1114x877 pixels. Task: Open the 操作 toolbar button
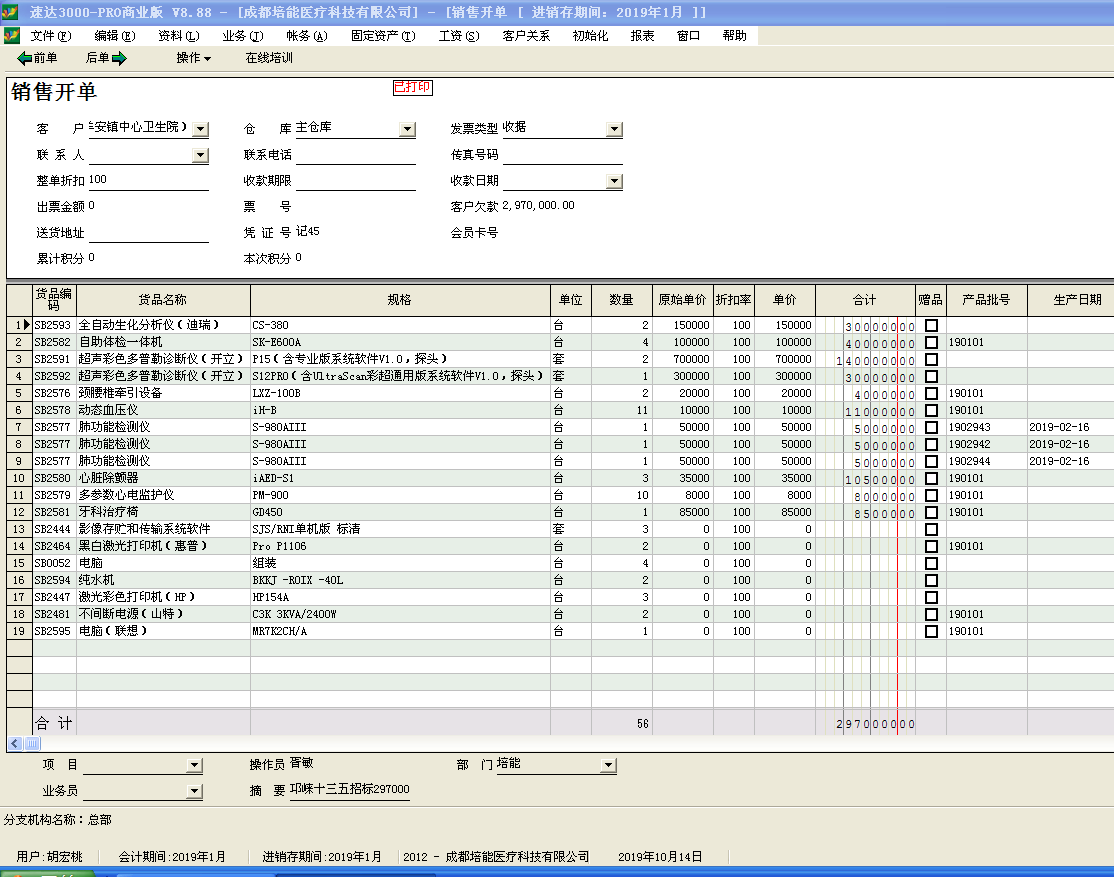pos(193,58)
